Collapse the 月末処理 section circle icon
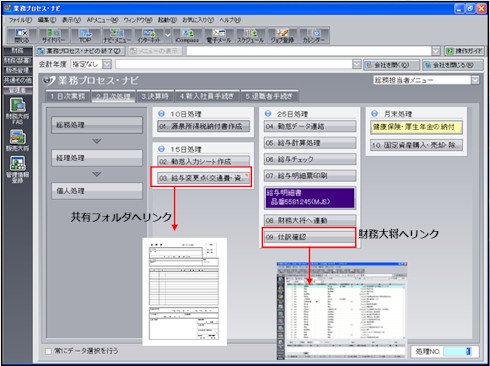 [374, 114]
